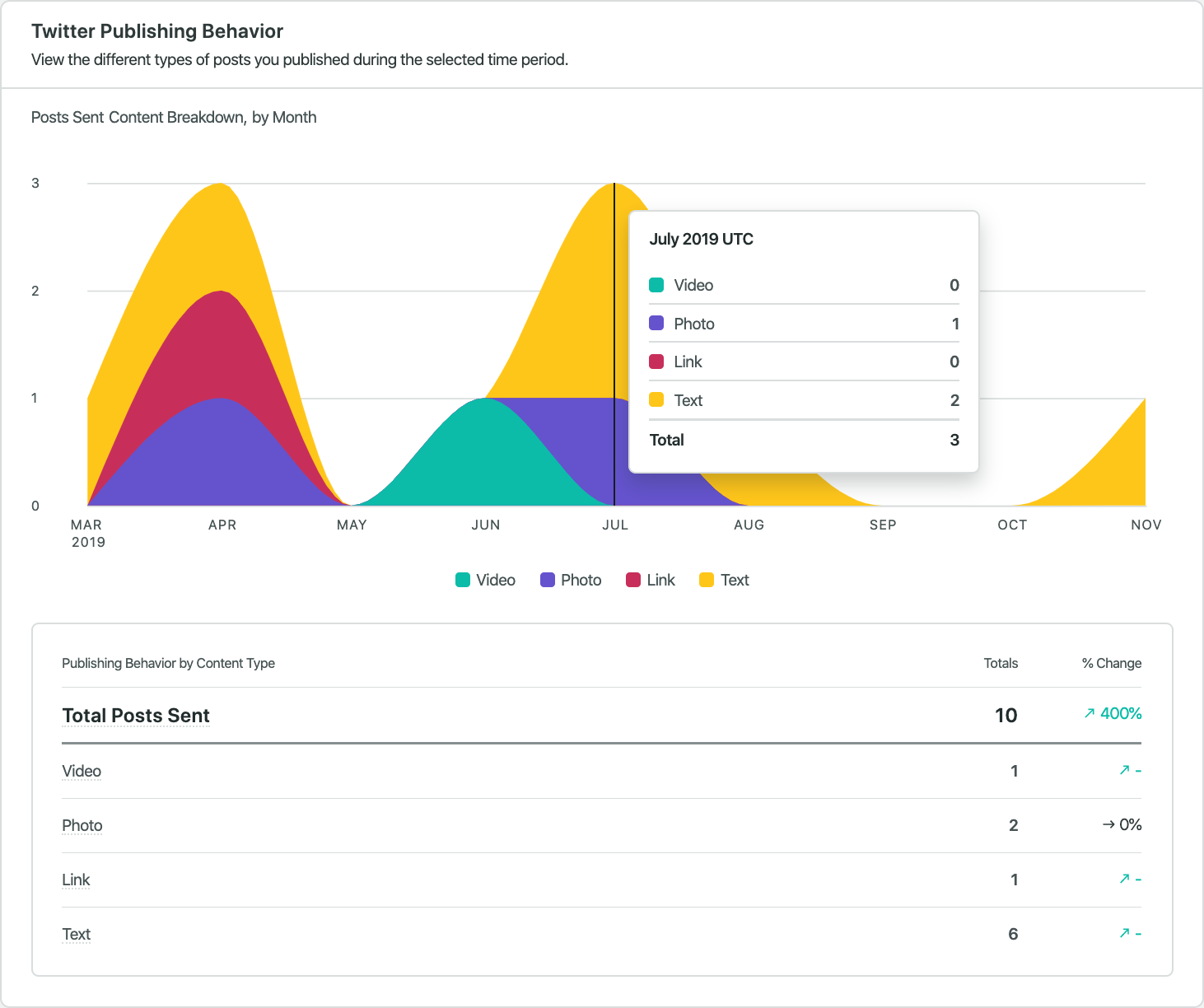Click the APR axis label
This screenshot has width=1204, height=1008.
click(222, 525)
